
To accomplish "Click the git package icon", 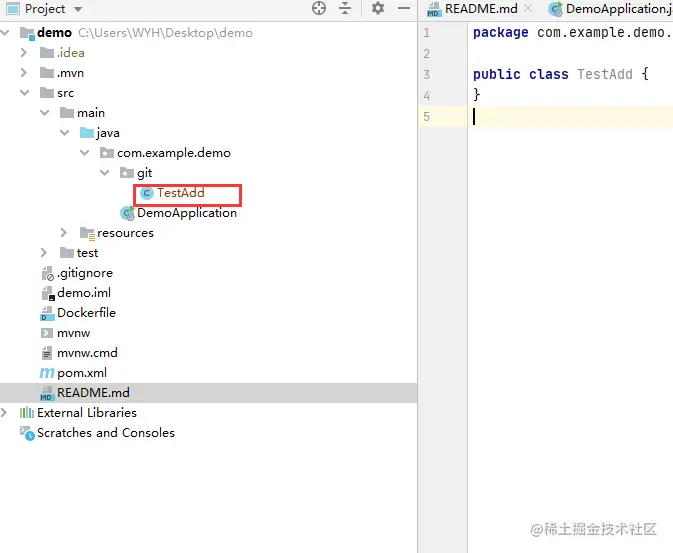I will coord(127,173).
